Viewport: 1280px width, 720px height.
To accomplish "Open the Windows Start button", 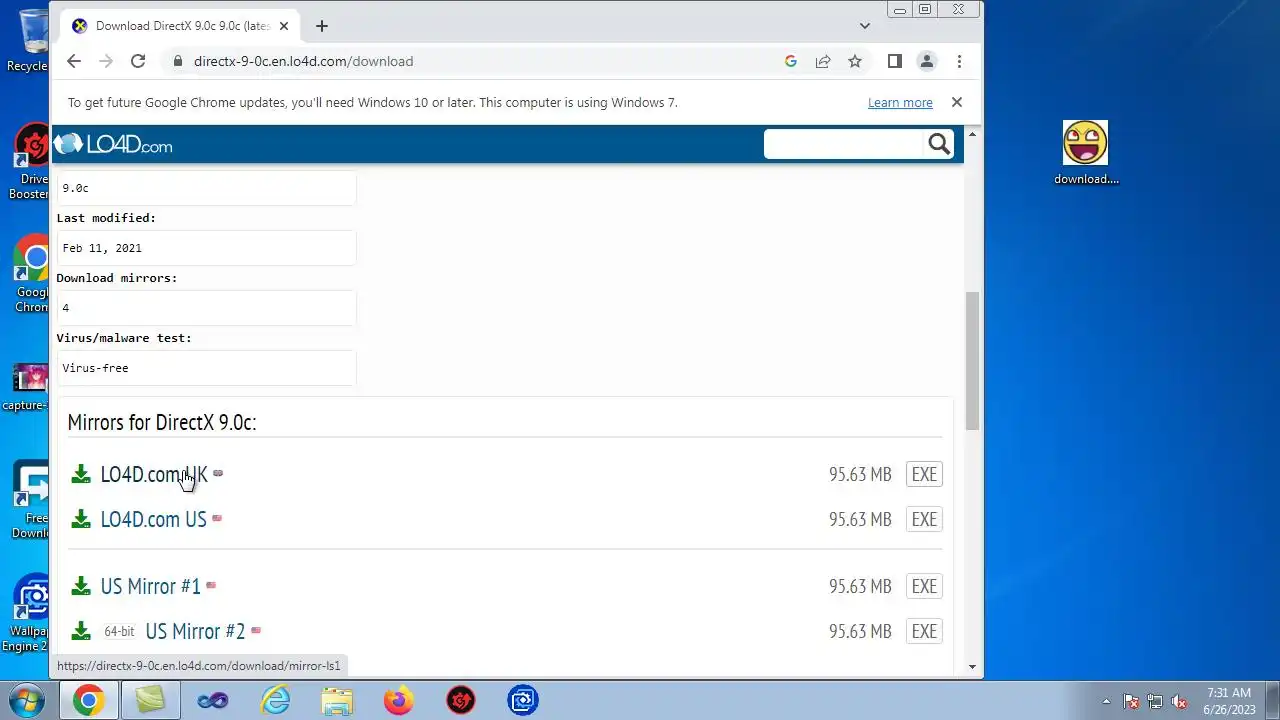I will [x=27, y=701].
